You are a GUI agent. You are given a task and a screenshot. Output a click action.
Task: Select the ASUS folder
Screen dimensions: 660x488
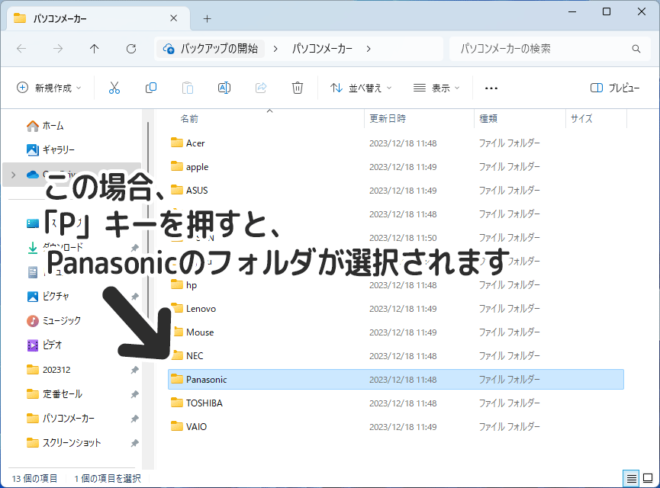[396, 190]
